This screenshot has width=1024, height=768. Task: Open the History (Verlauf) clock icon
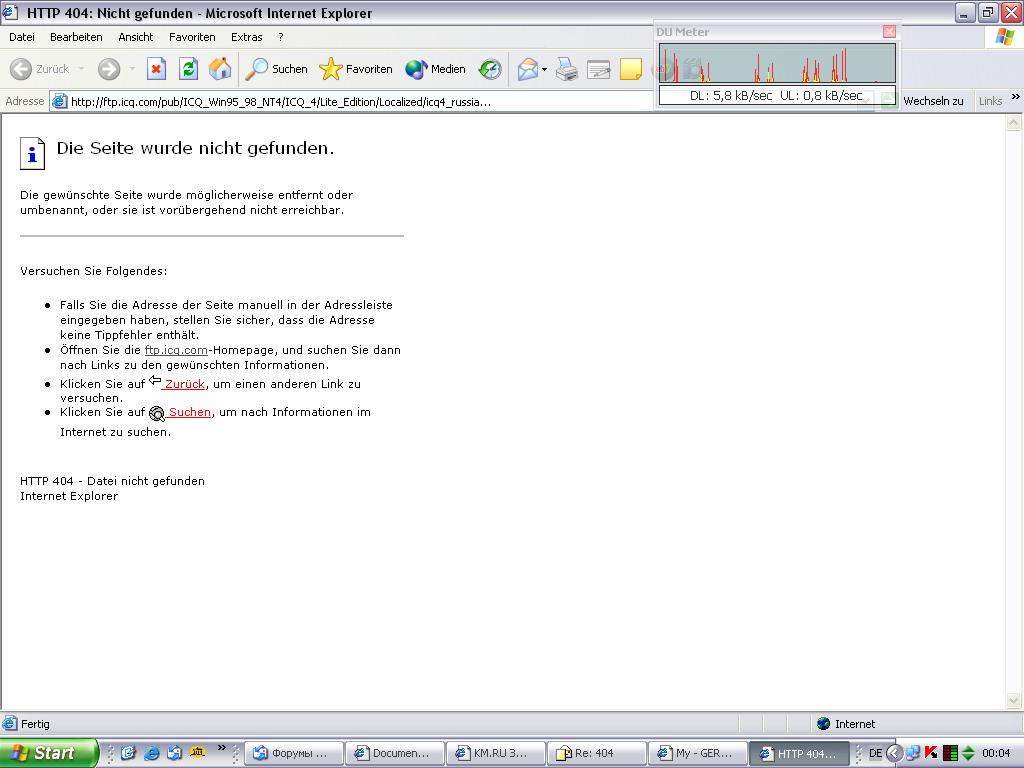tap(490, 69)
